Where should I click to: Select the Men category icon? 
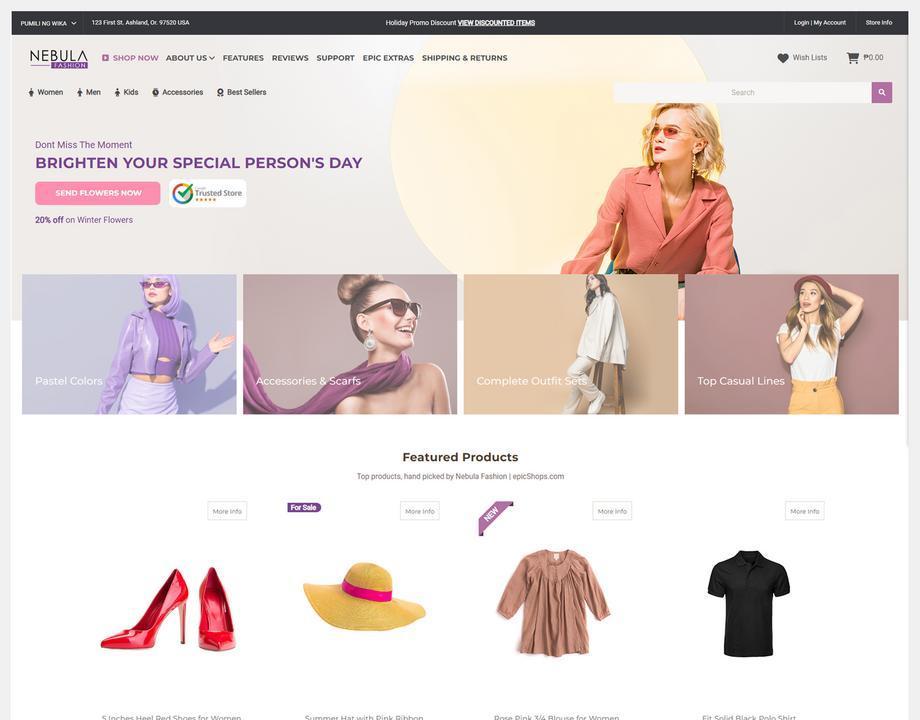[80, 92]
